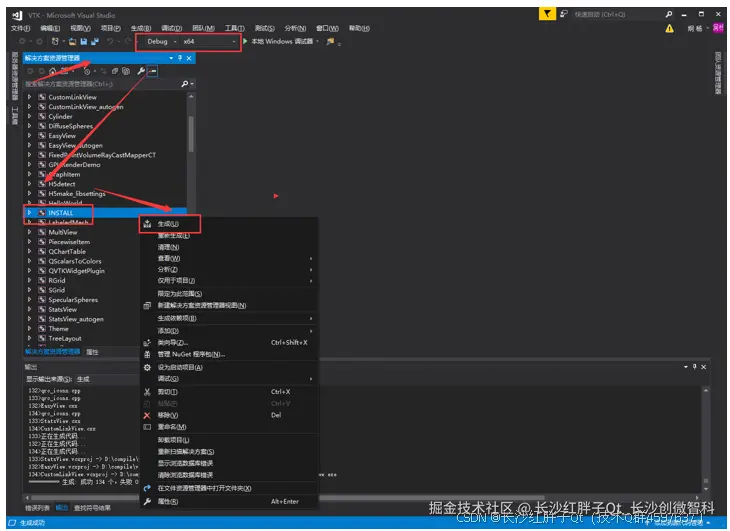This screenshot has width=730, height=531.
Task: Click the Rename icon in context menu
Action: tap(147, 427)
